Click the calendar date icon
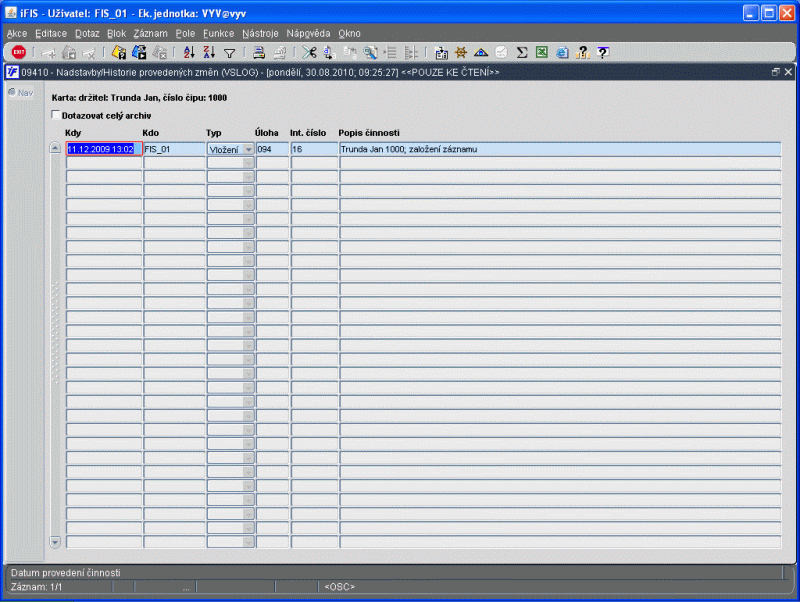 [x=441, y=52]
